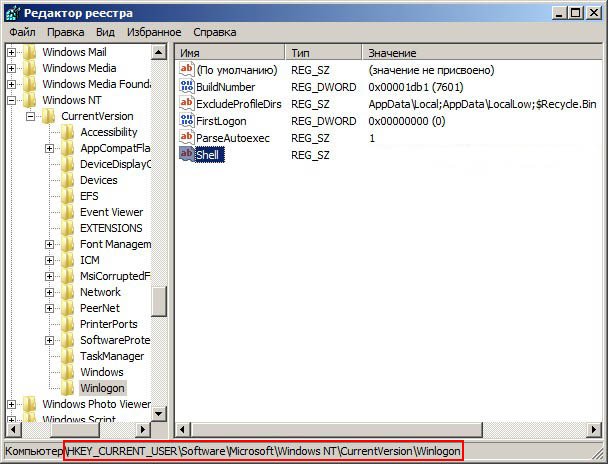Click the FirstLogon DWORD value icon
Screen dimensions: 608x464
pos(186,120)
